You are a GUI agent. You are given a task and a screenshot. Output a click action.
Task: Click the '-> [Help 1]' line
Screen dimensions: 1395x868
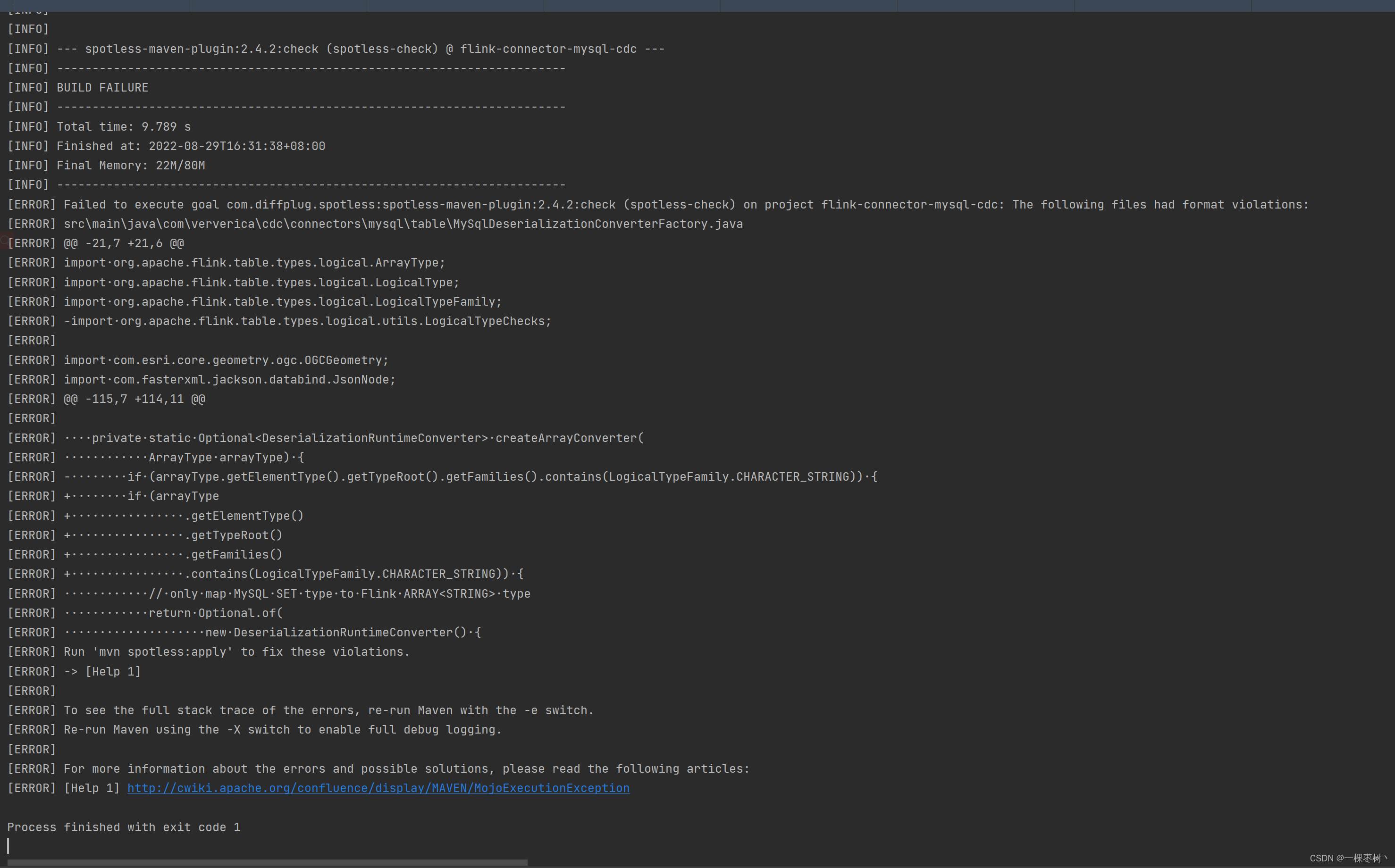(x=74, y=672)
